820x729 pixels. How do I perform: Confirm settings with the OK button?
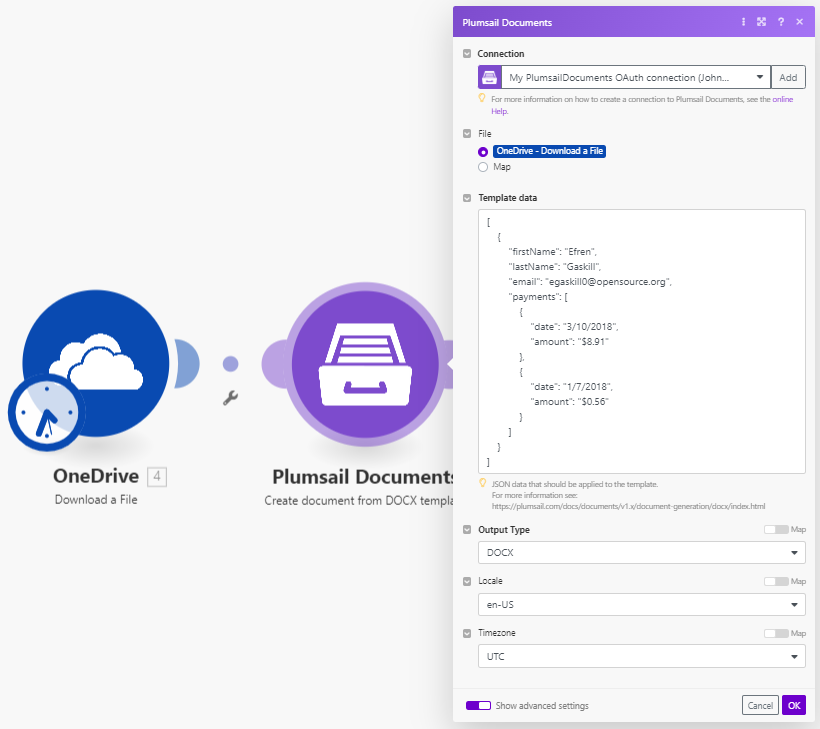(794, 705)
